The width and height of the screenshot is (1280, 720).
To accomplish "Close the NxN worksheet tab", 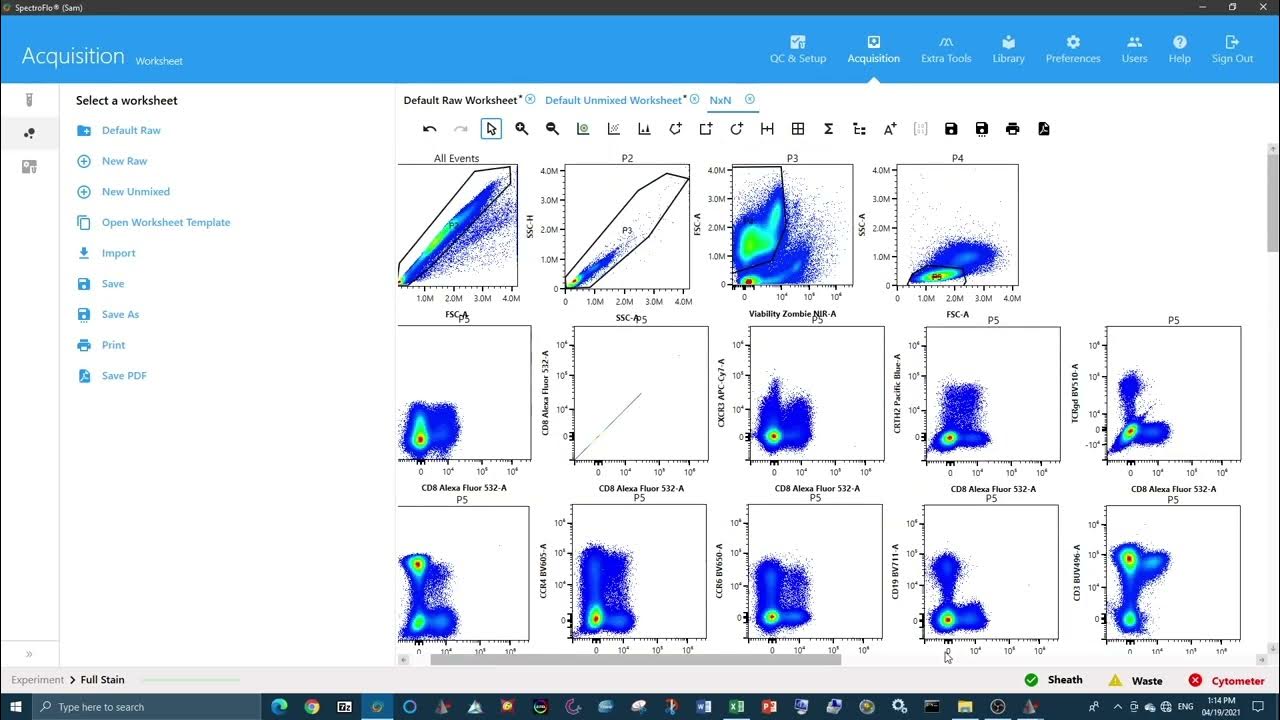I will pos(750,99).
